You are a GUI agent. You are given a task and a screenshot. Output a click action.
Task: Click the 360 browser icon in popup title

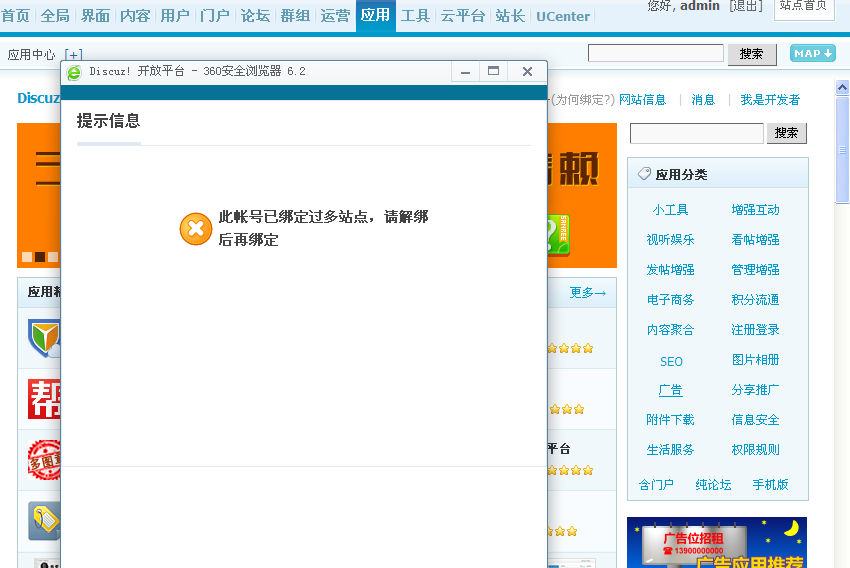coord(74,72)
